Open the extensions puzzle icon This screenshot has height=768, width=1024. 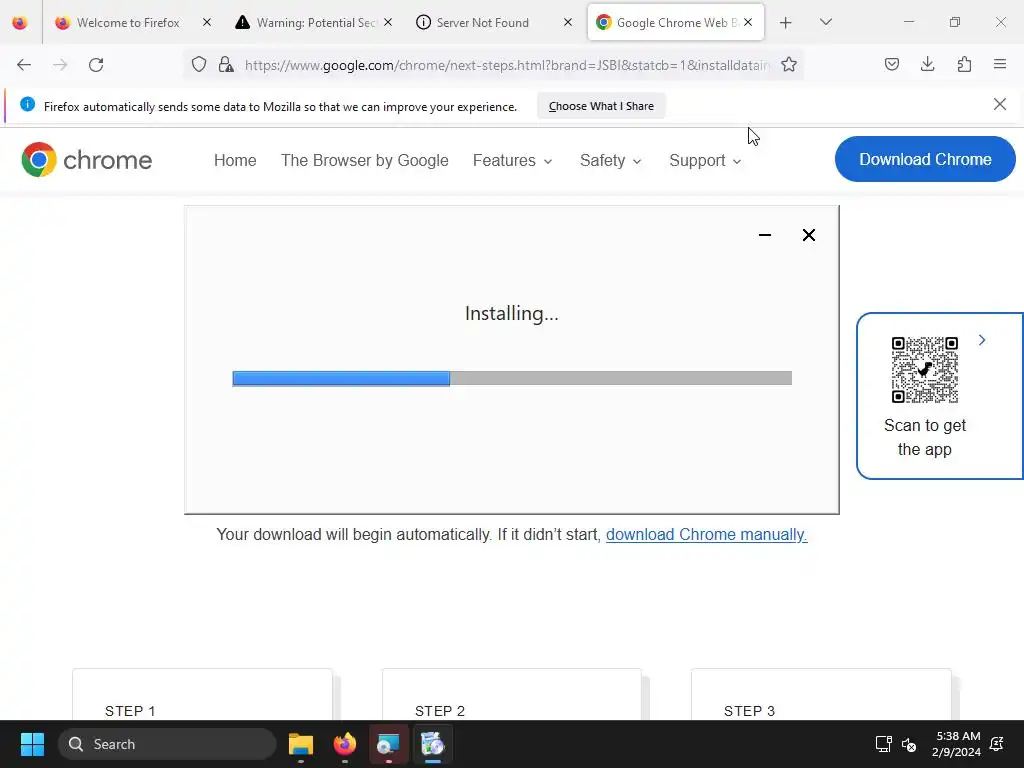964,64
